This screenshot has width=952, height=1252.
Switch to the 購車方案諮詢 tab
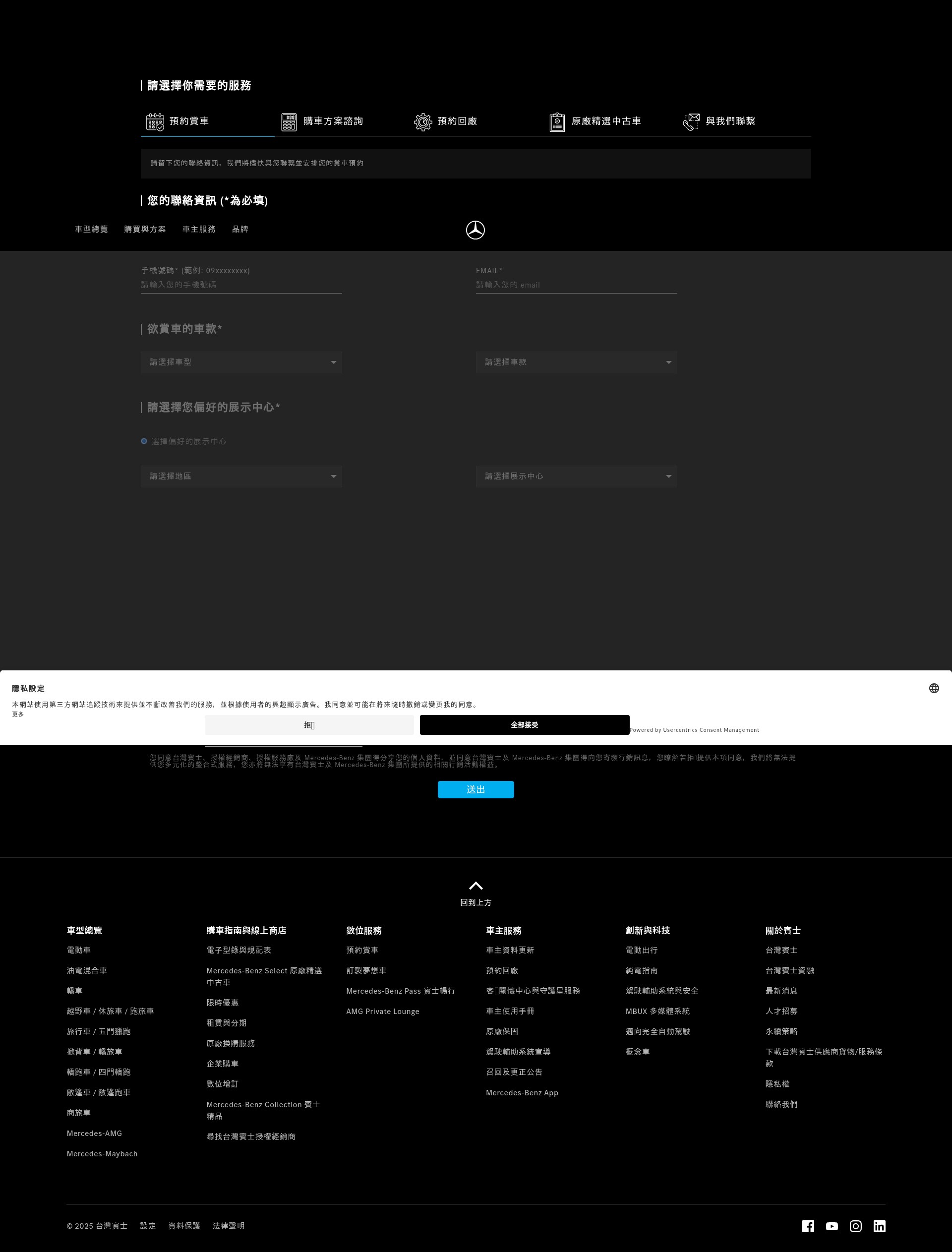coord(342,122)
